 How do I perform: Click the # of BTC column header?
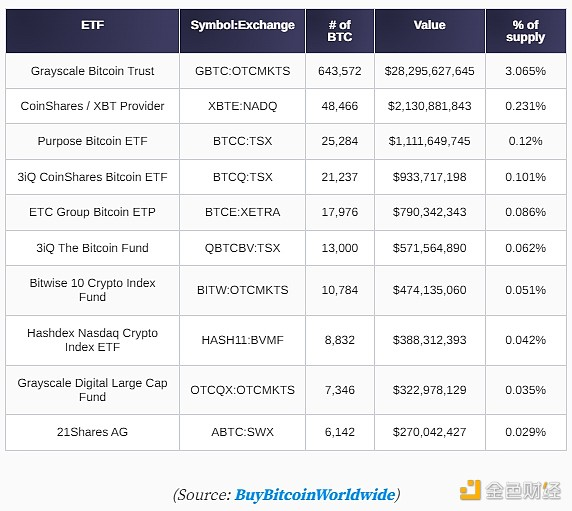click(x=340, y=31)
